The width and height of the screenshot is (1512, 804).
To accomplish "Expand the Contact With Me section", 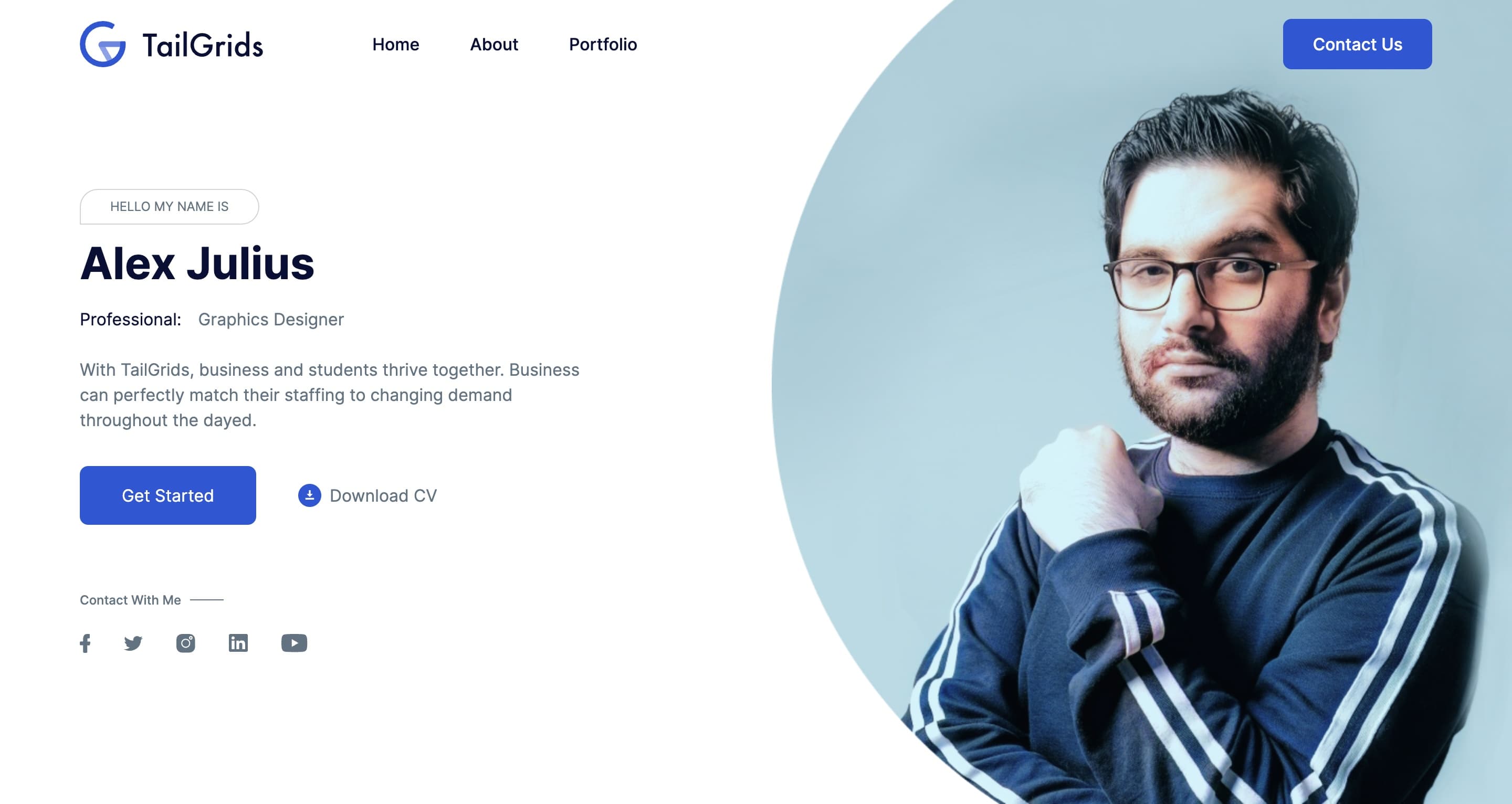I will (130, 599).
